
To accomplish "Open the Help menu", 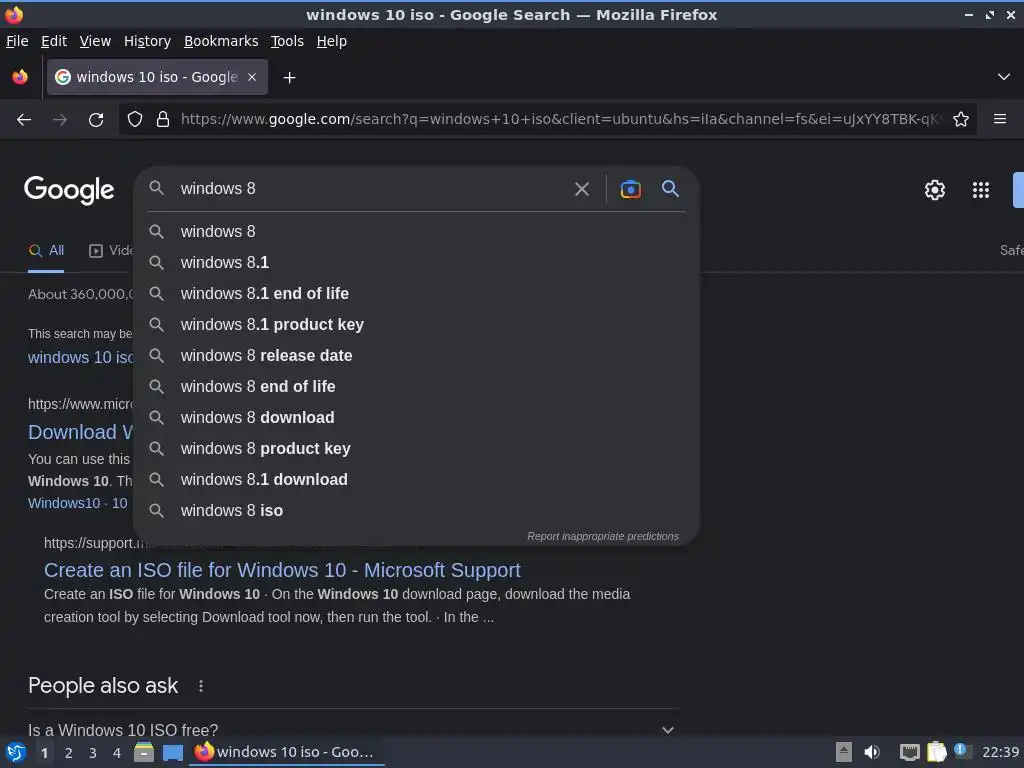I will pyautogui.click(x=332, y=41).
